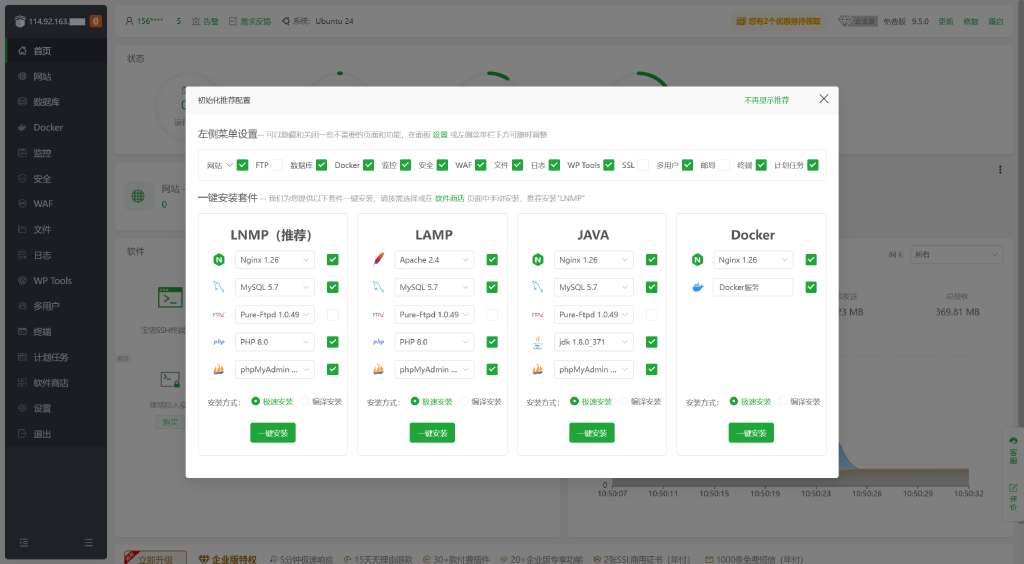The image size is (1024, 564).
Task: Click the Apache feather icon in LAMP
Action: (x=378, y=260)
